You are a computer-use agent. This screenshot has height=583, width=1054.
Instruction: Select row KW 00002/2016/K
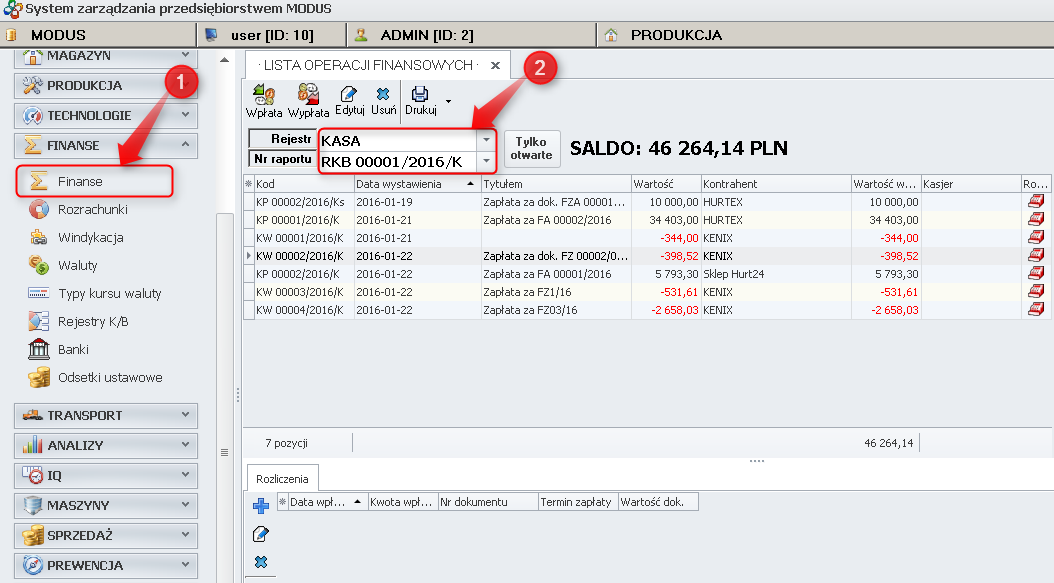[648, 256]
